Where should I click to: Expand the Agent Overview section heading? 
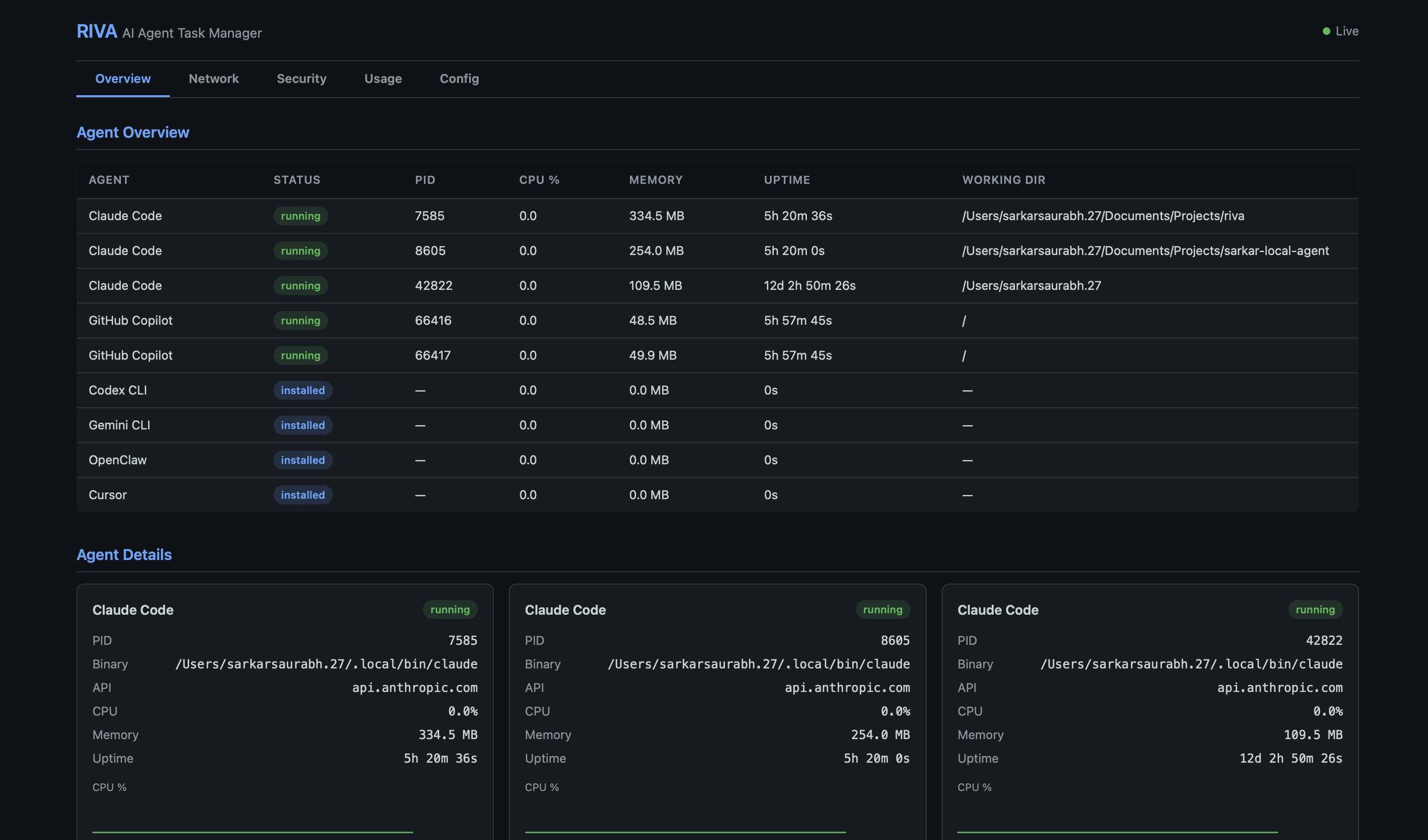click(x=133, y=132)
